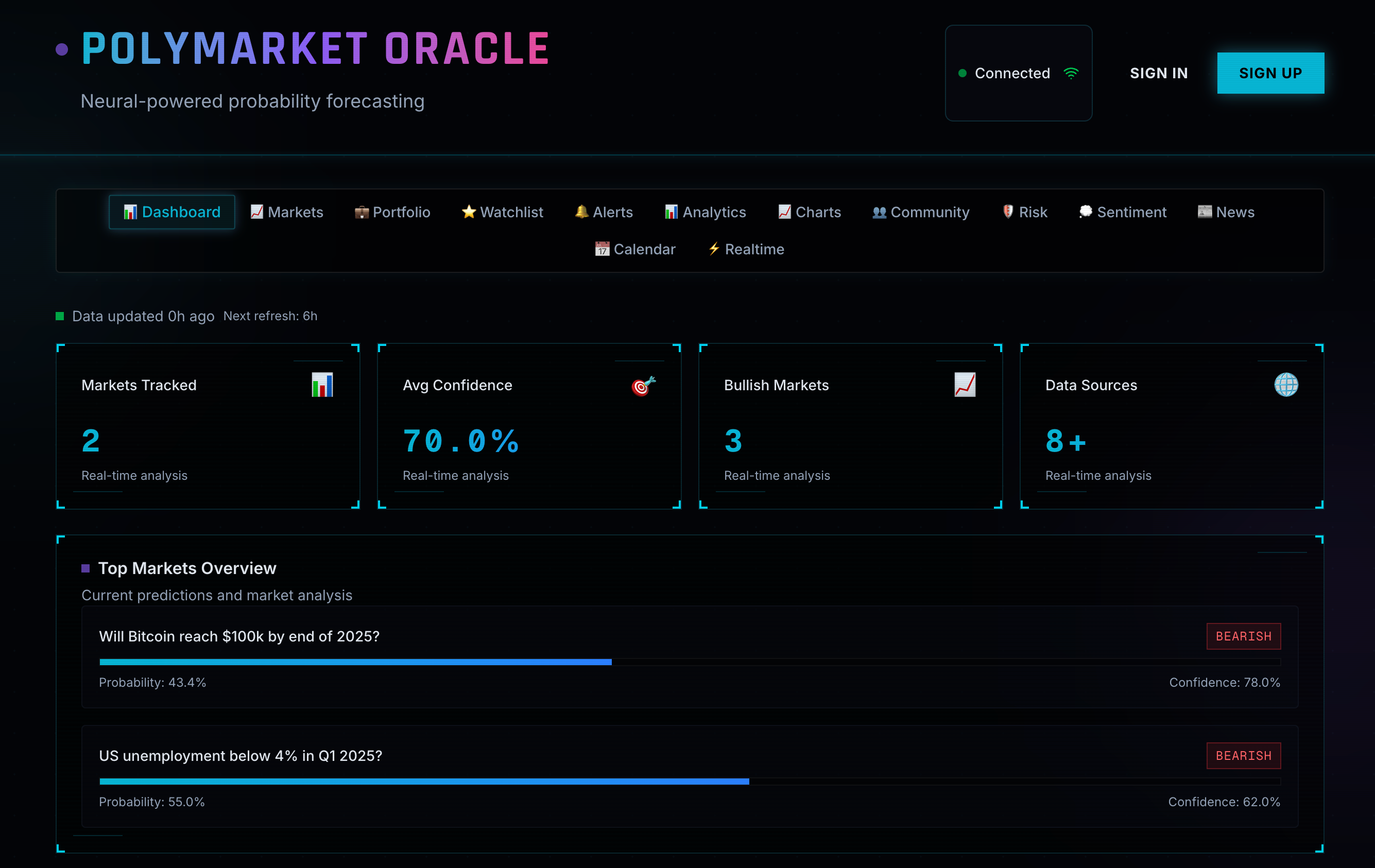Click the star icon for Watchlist
This screenshot has width=1375, height=868.
coord(468,212)
